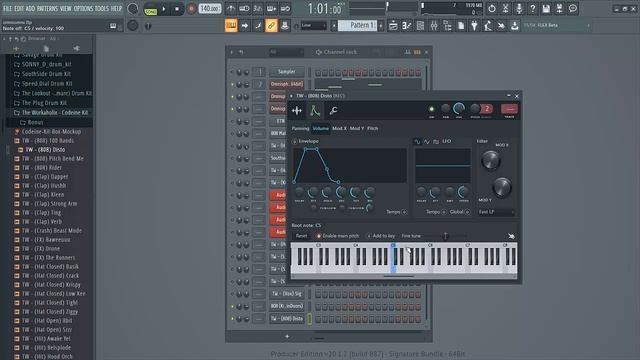Open the wrench miscellaneous settings icon
640x360 pixels.
point(333,111)
